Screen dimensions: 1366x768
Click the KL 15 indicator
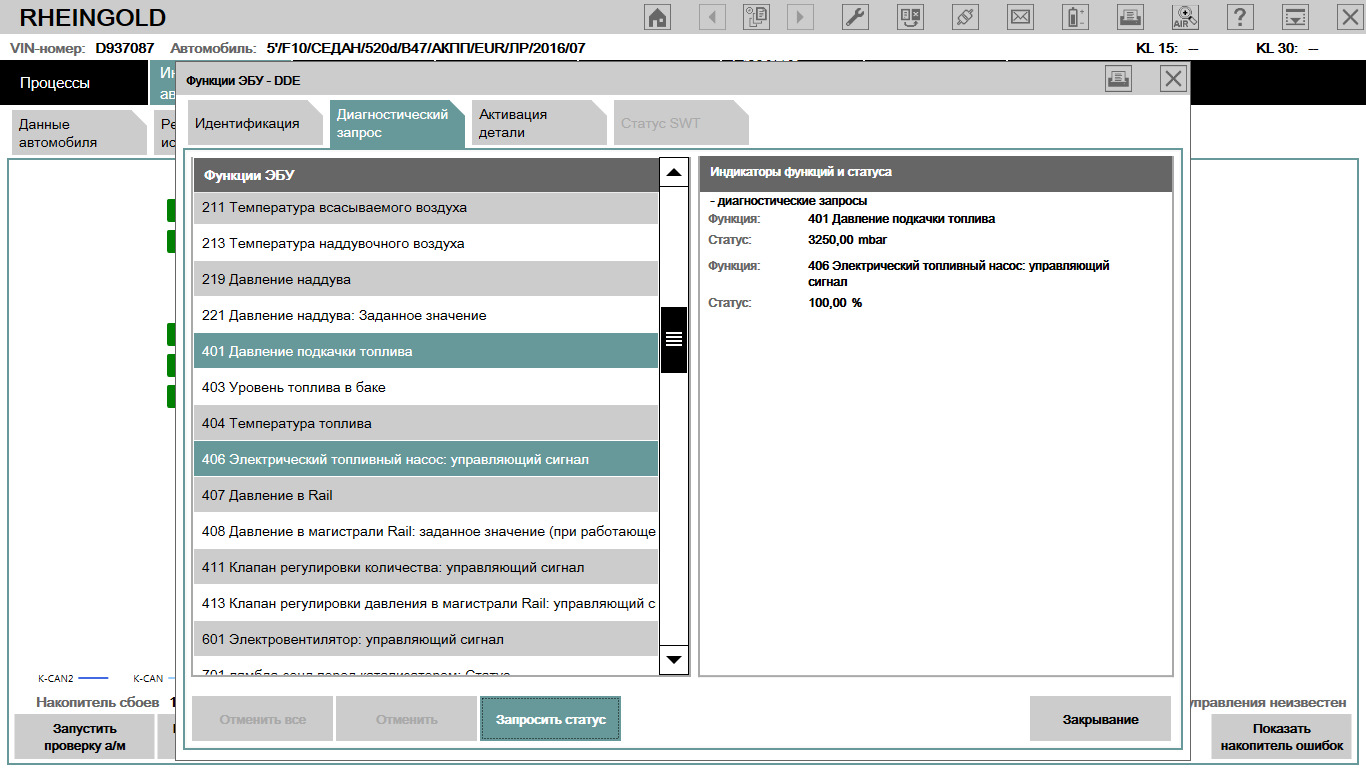tap(1167, 49)
